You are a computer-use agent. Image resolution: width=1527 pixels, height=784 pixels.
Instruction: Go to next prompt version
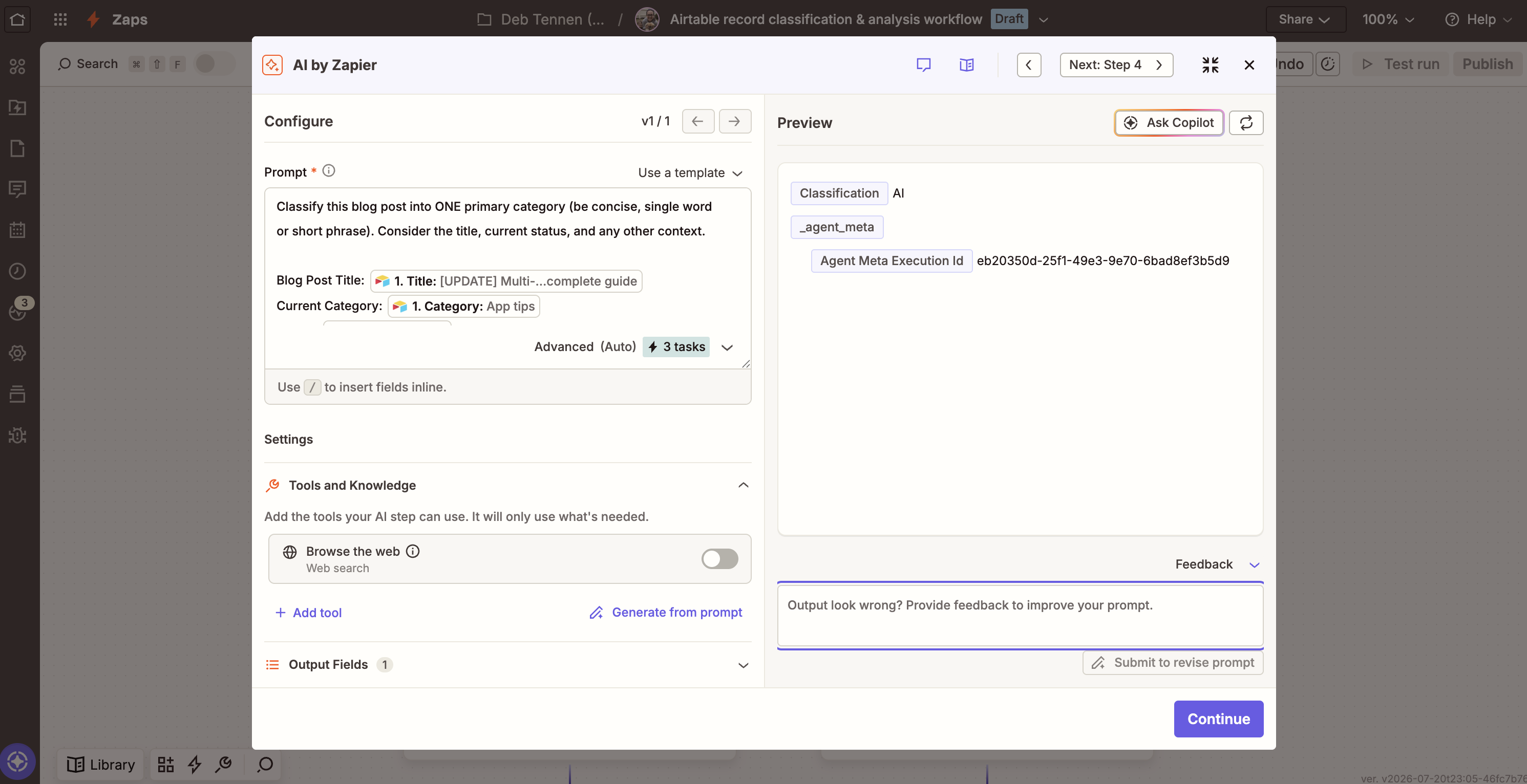click(734, 121)
